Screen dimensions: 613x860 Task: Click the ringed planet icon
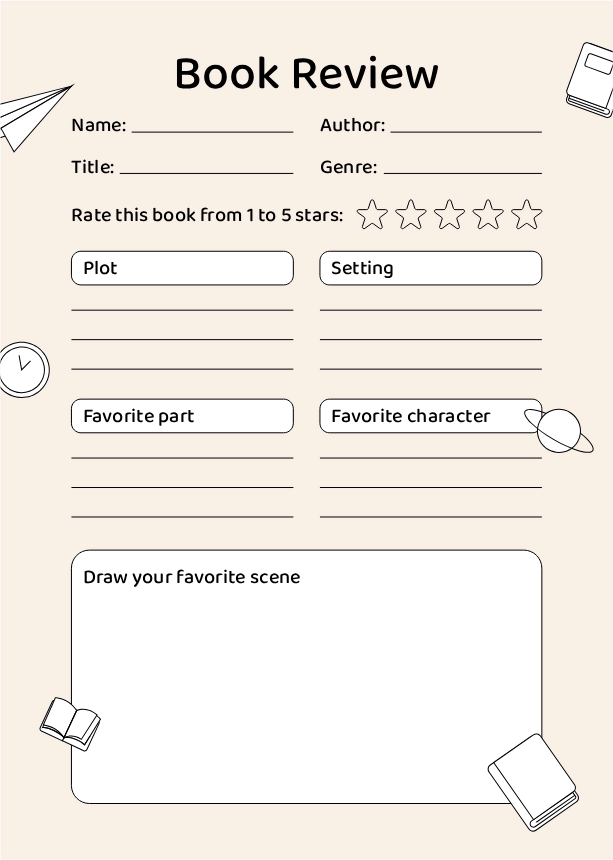561,430
